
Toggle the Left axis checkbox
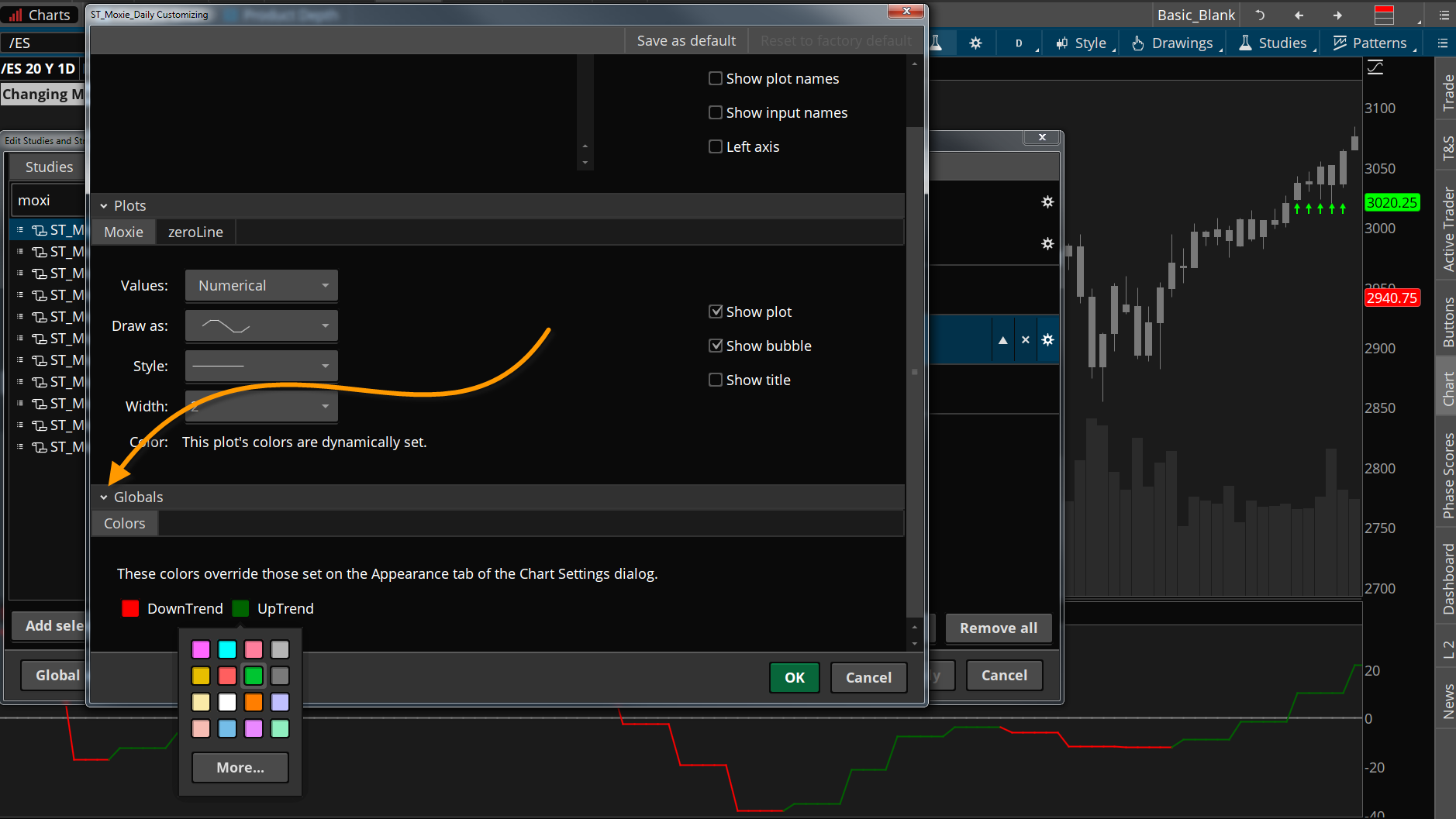716,146
